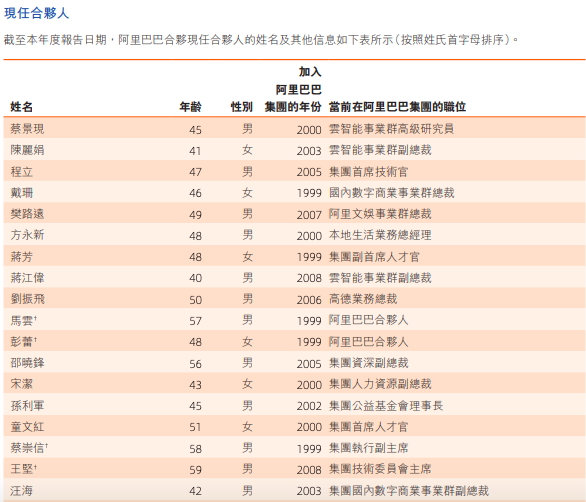Click the name 馬雲 with footnote mark
This screenshot has height=502, width=586.
pos(24,320)
